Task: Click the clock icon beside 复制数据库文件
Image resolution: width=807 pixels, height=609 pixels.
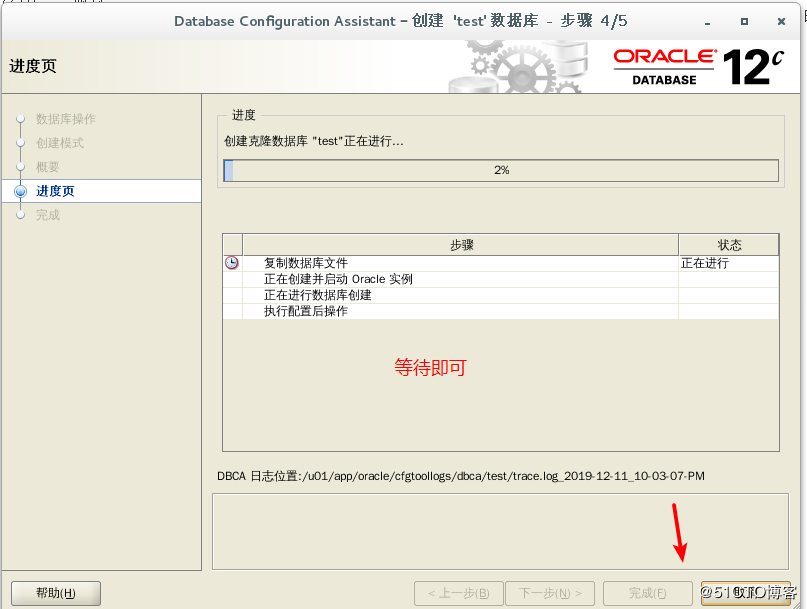Action: [232, 263]
